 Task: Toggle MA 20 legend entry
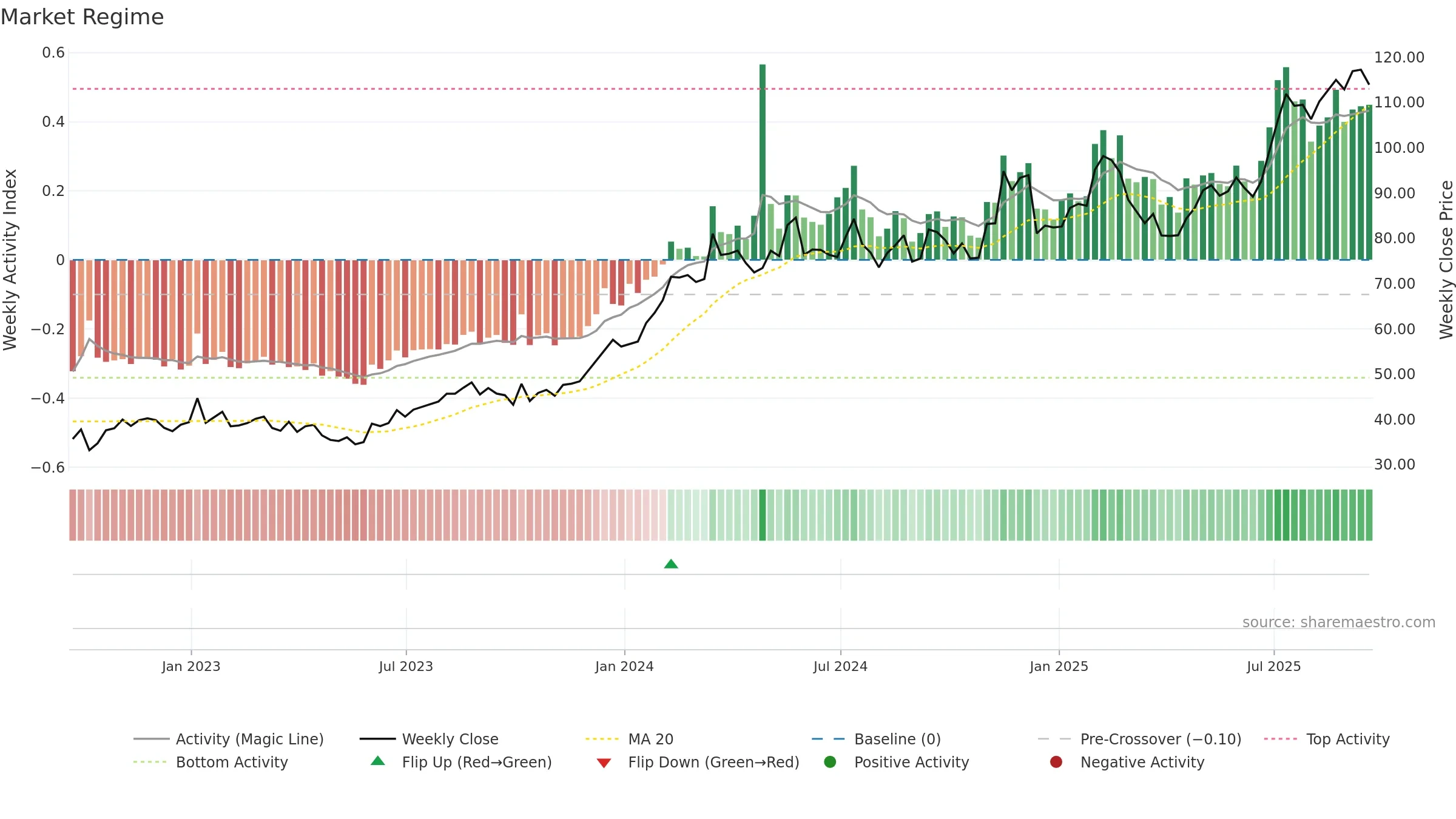pyautogui.click(x=629, y=739)
